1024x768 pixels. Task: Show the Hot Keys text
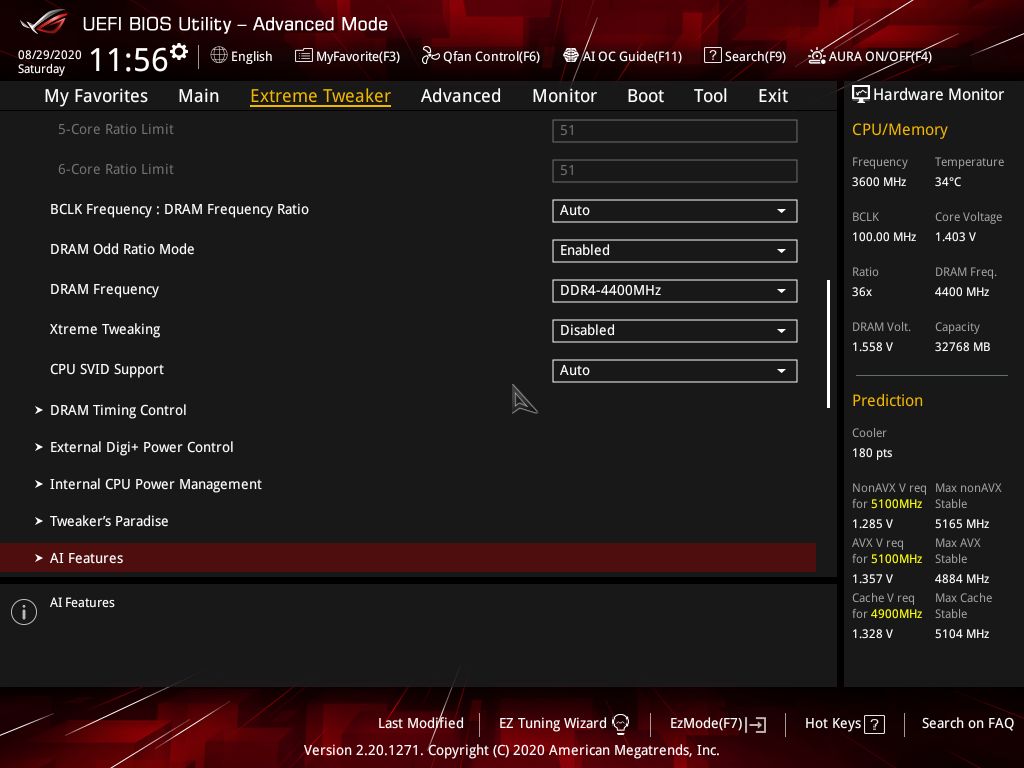(833, 724)
